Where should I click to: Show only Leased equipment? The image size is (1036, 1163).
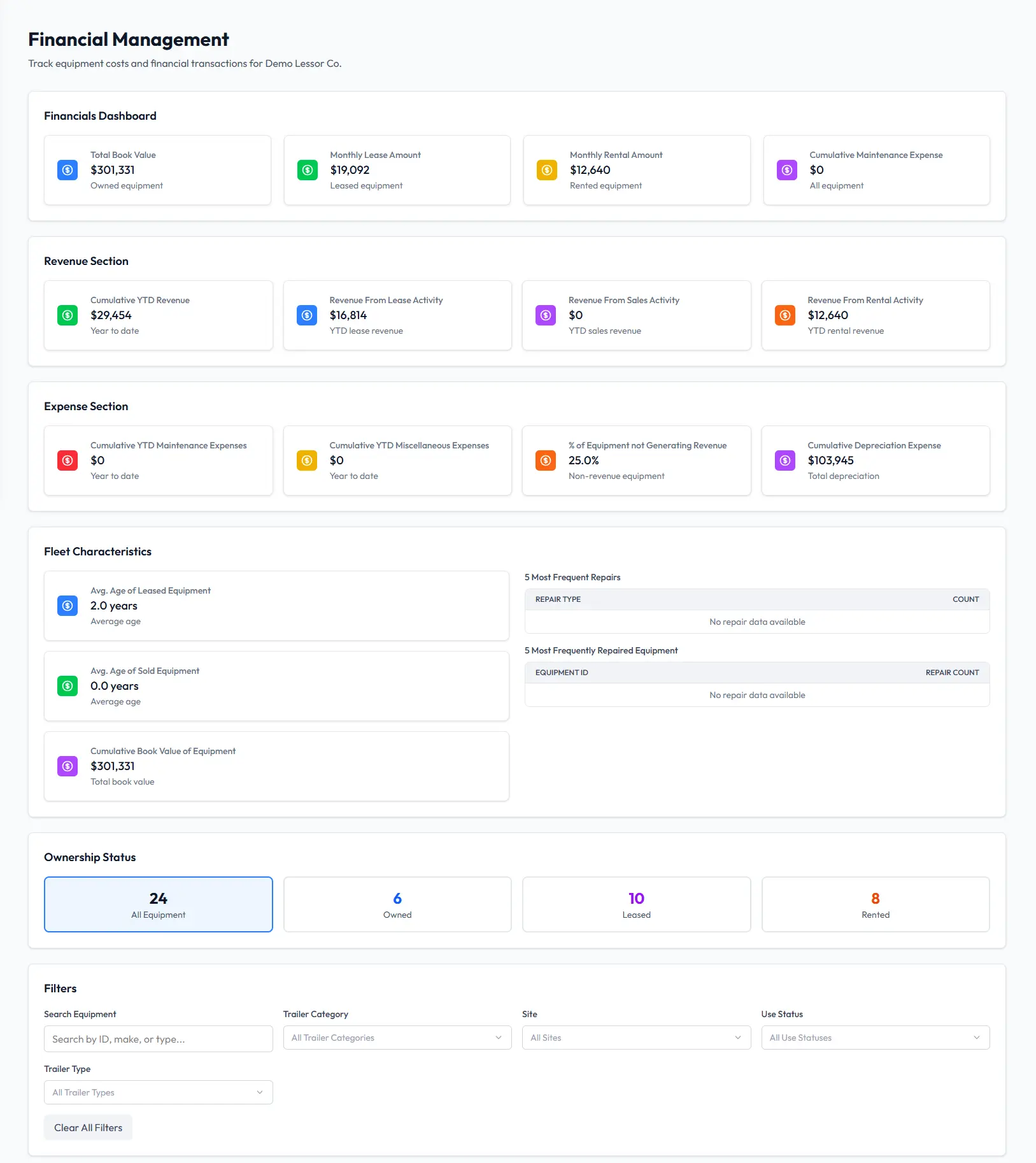click(x=636, y=904)
